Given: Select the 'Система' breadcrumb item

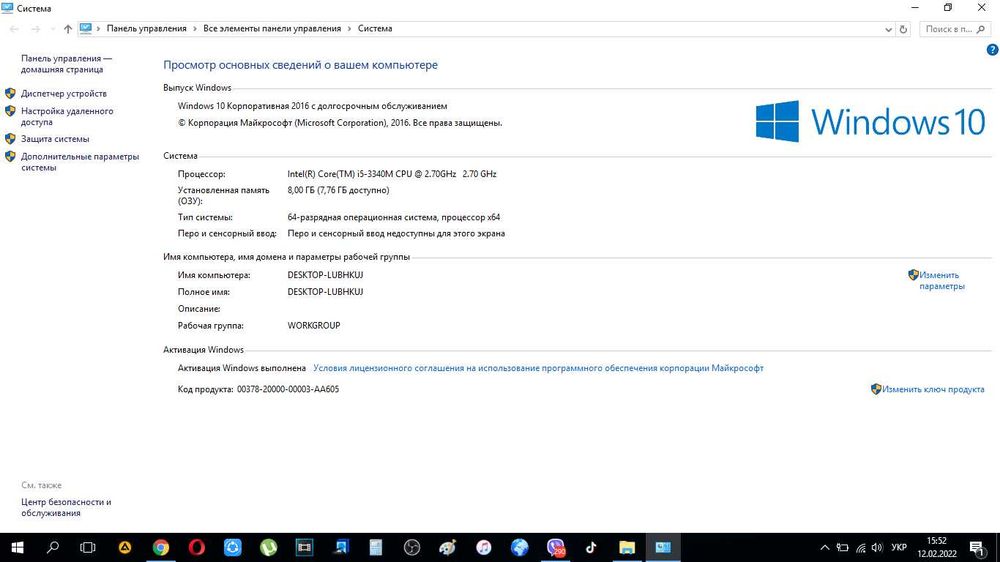Looking at the screenshot, I should [x=375, y=29].
